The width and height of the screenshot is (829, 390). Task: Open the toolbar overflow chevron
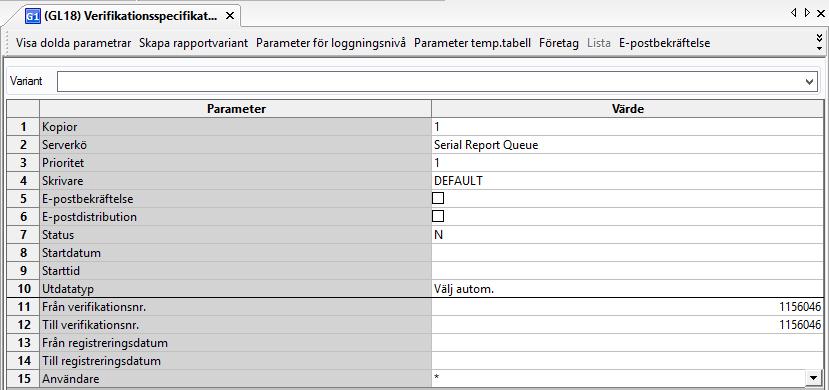point(819,43)
